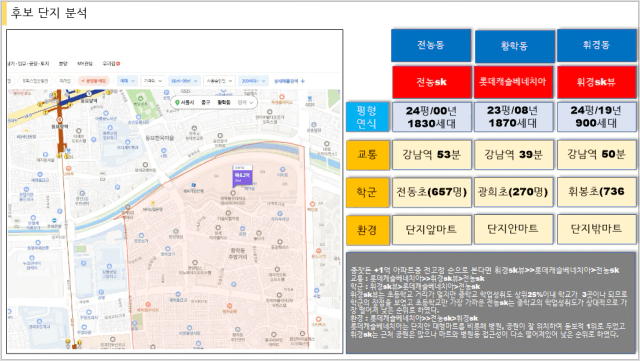Toggle the red-checked 분양 제외 filter chip
640x361 pixels.
click(94, 81)
